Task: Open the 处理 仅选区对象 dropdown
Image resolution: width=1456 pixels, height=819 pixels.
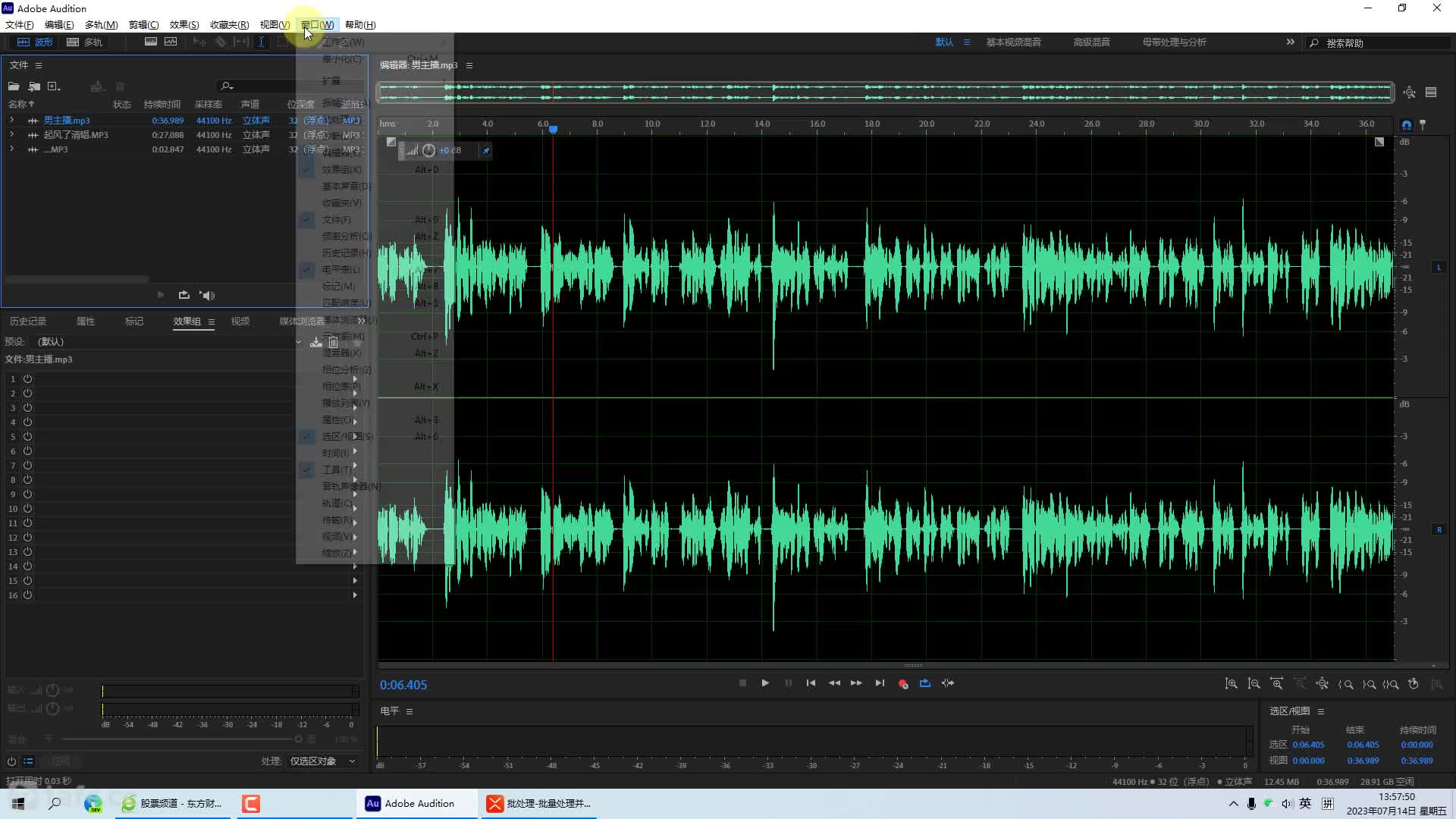Action: click(x=322, y=761)
